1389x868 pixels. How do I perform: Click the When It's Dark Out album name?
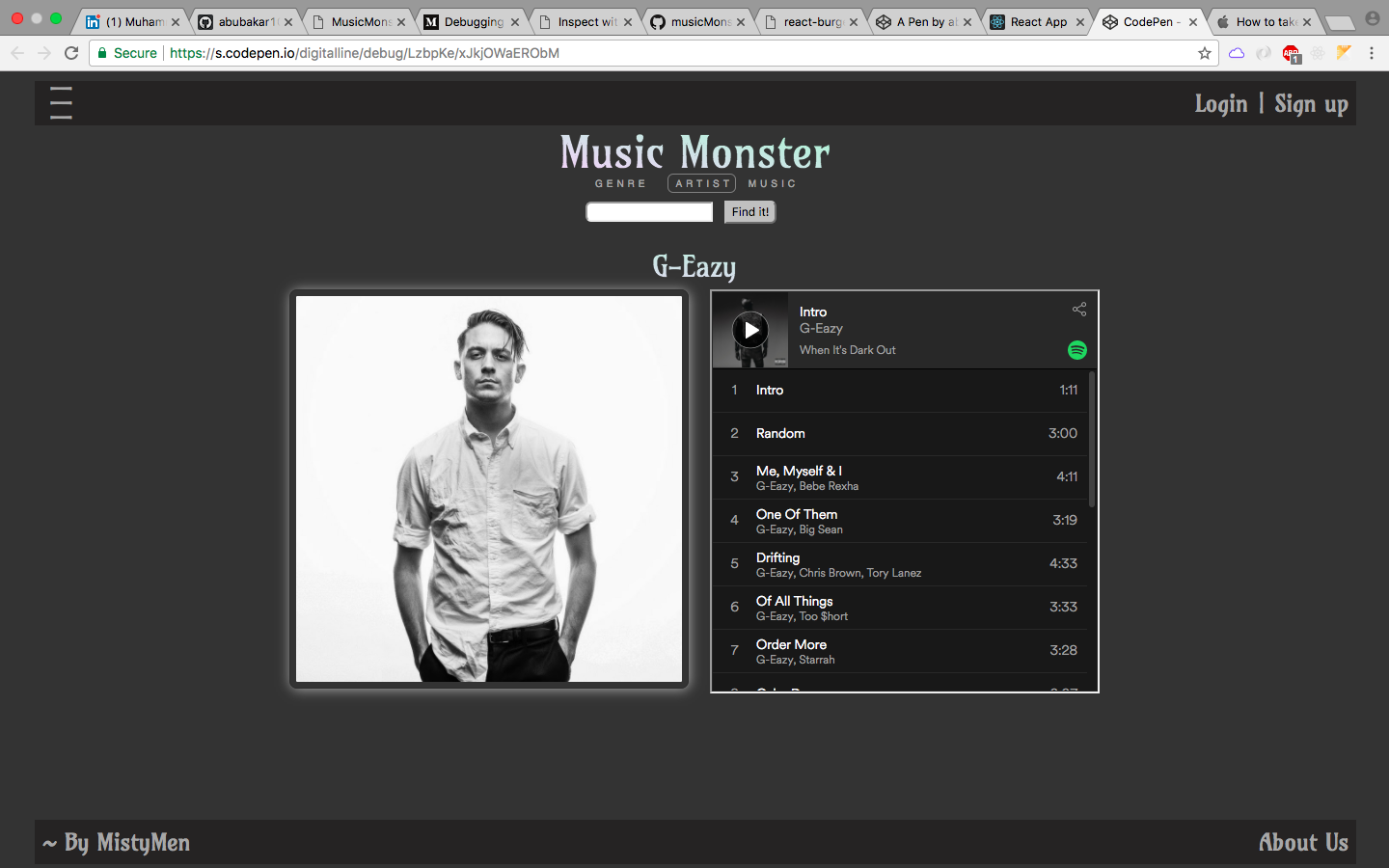click(848, 350)
